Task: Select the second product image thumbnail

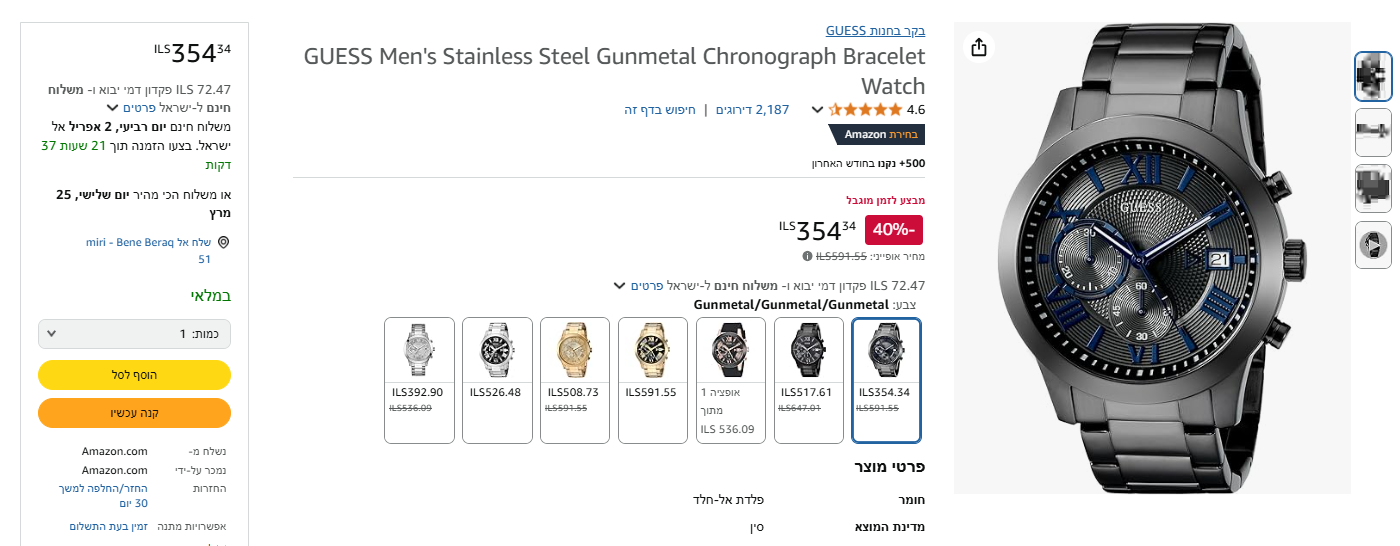Action: coord(1373,132)
